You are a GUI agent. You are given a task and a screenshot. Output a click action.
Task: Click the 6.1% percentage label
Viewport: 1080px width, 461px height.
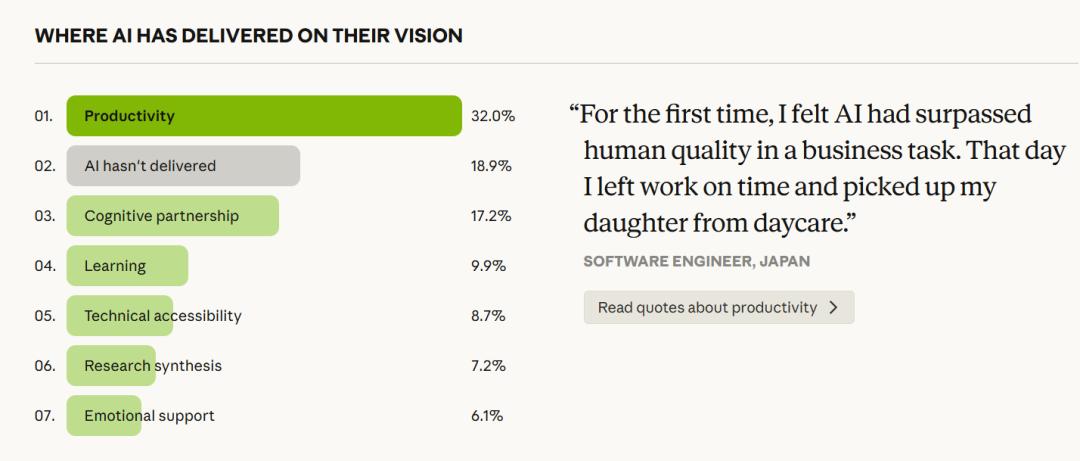tap(487, 416)
